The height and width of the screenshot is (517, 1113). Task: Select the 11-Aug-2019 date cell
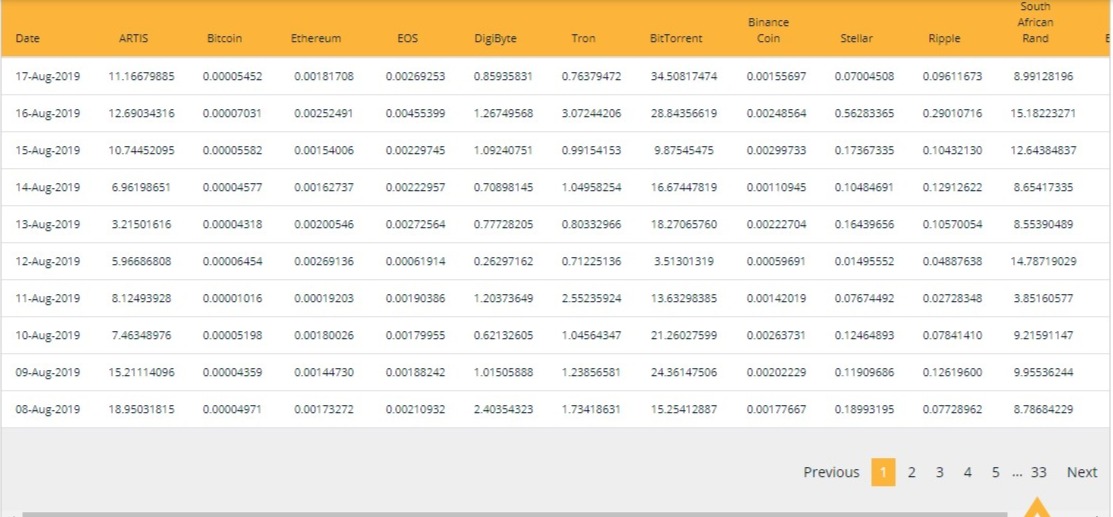[48, 298]
